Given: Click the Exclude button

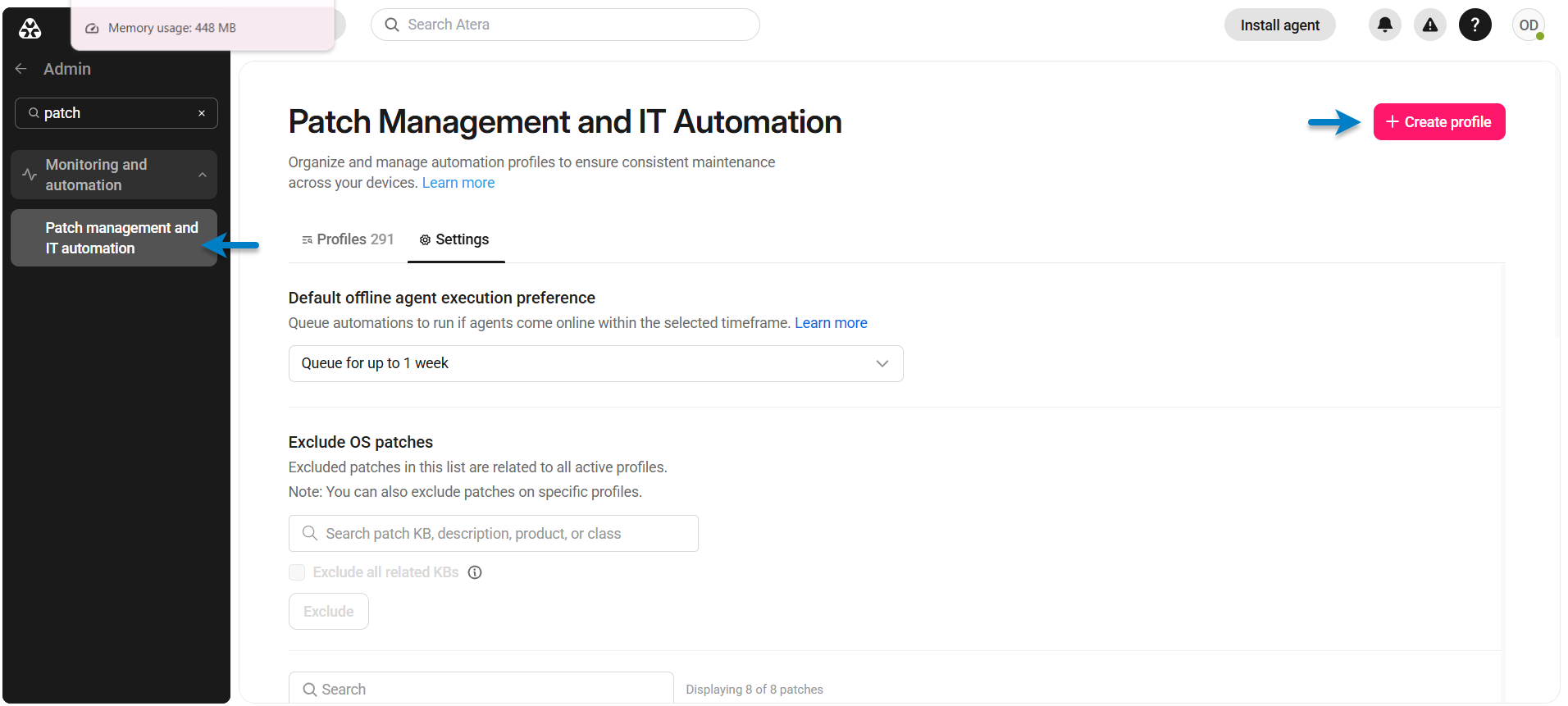Looking at the screenshot, I should click(x=329, y=612).
